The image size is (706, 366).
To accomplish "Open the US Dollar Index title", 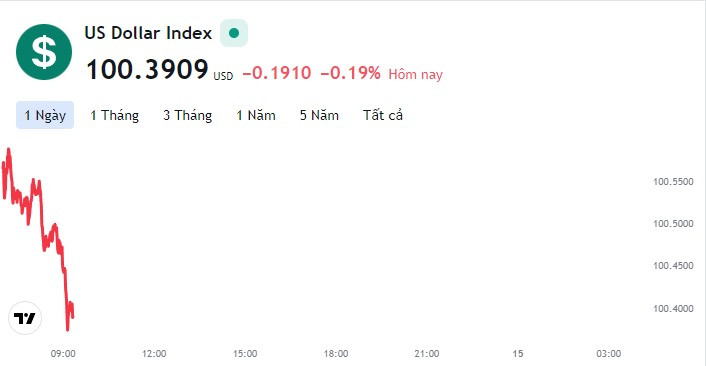I will coord(148,33).
